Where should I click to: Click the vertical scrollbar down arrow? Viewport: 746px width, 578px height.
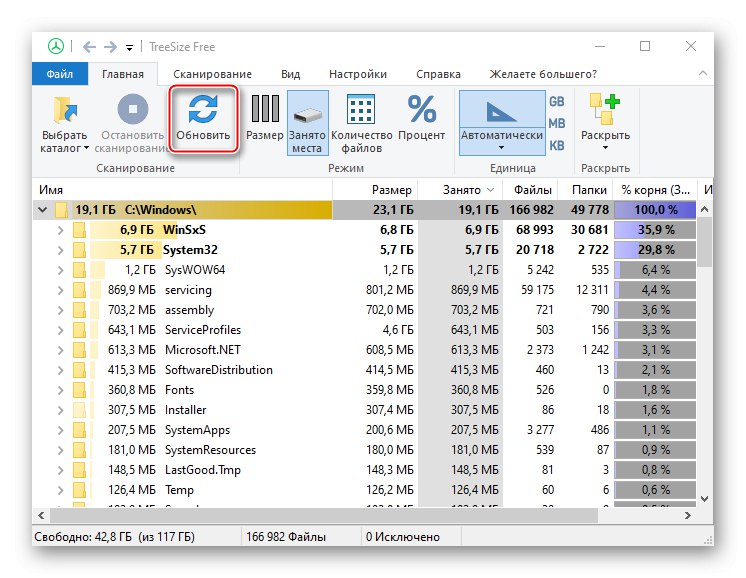coord(705,497)
